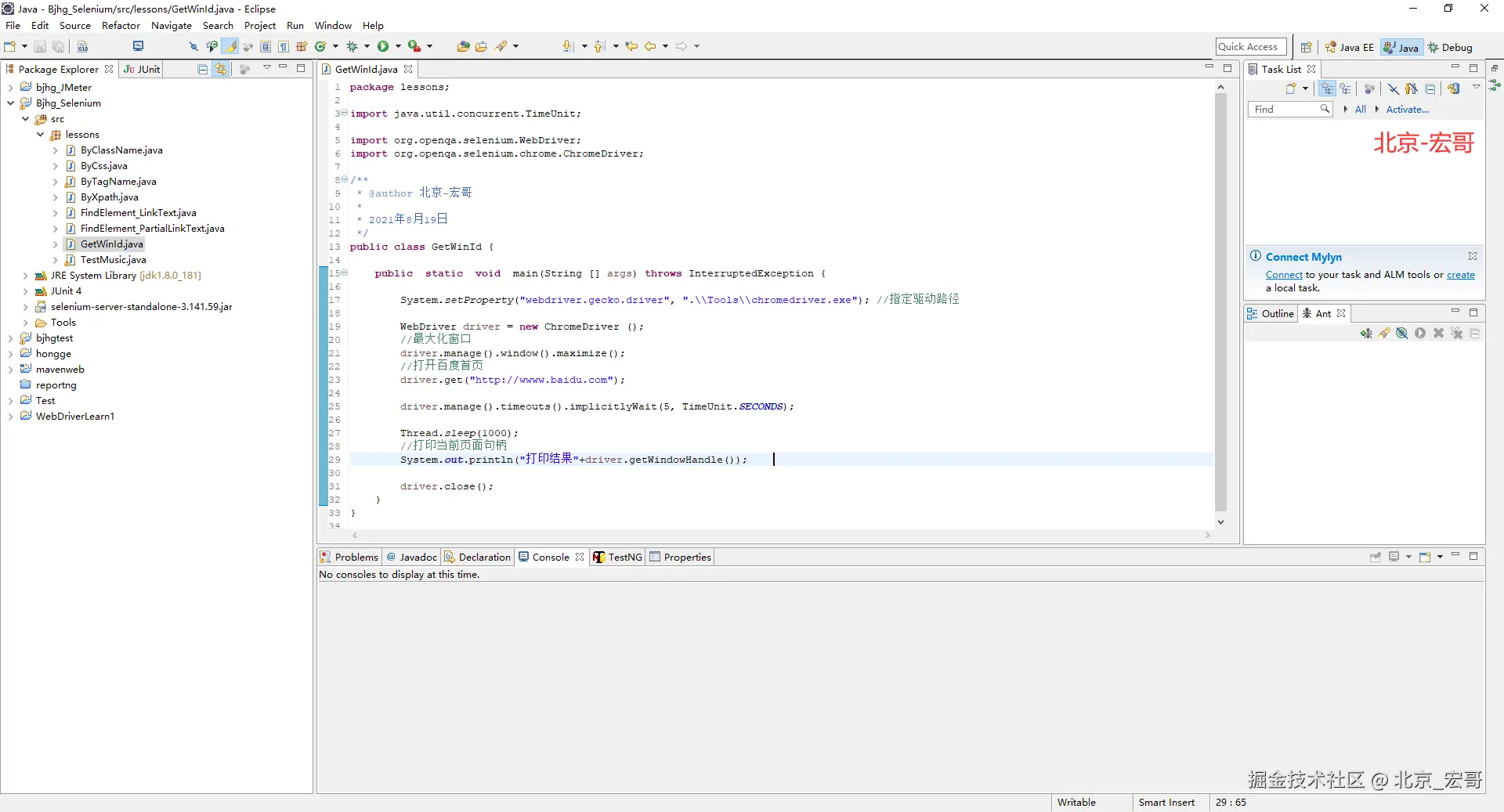The height and width of the screenshot is (812, 1504).
Task: Collapse all in Package Explorer
Action: 203,70
